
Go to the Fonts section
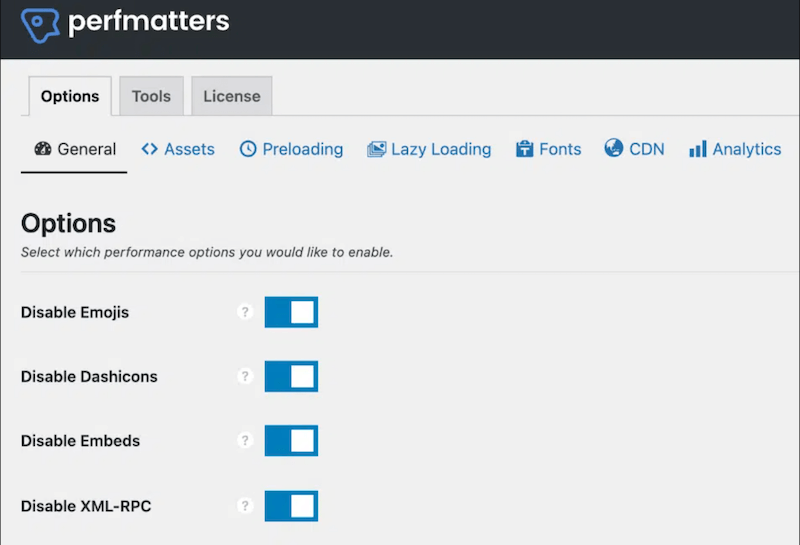[548, 149]
